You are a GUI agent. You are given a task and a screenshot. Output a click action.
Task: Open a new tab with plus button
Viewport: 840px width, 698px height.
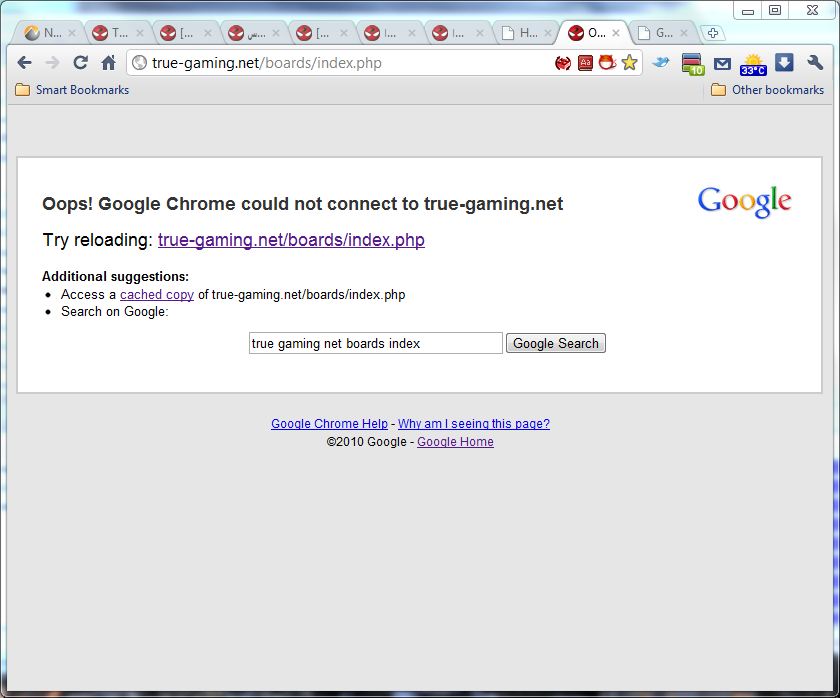pos(713,33)
